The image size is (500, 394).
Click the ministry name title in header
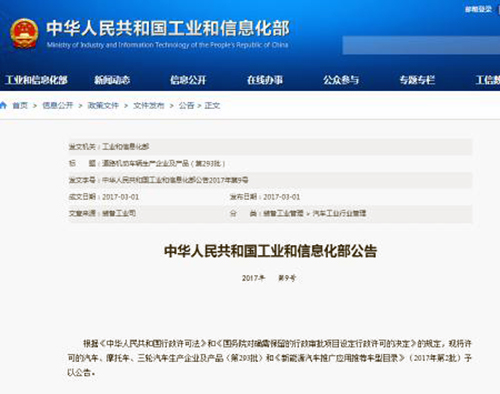pyautogui.click(x=168, y=28)
